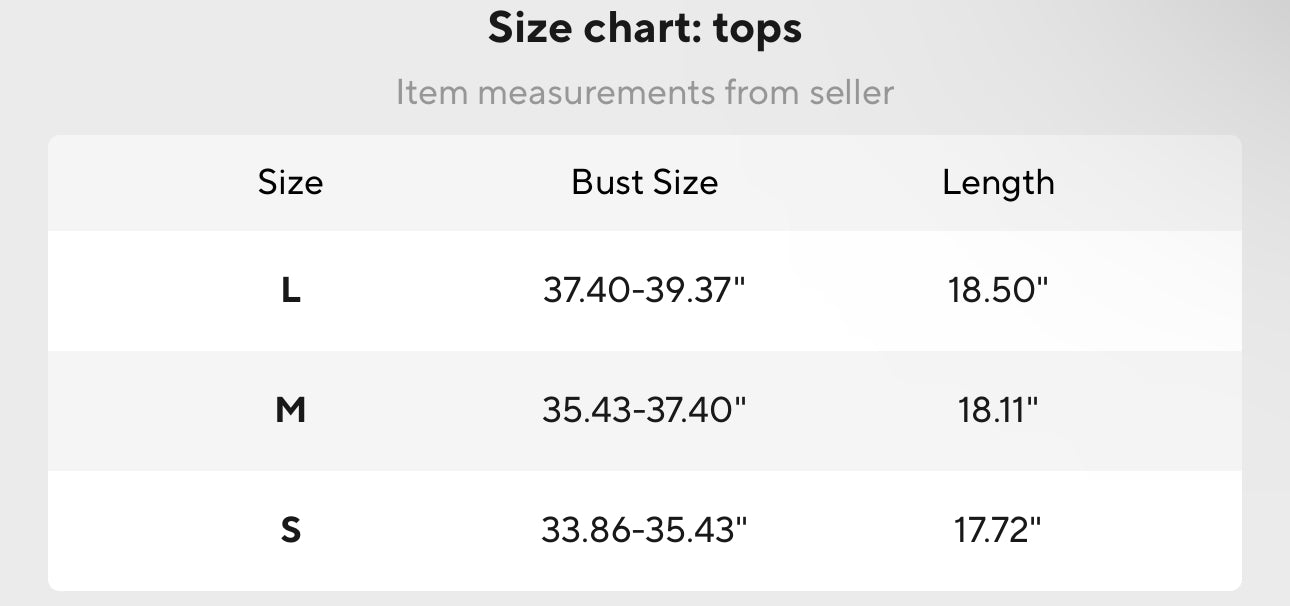
Task: Select the L size row label
Action: (290, 291)
